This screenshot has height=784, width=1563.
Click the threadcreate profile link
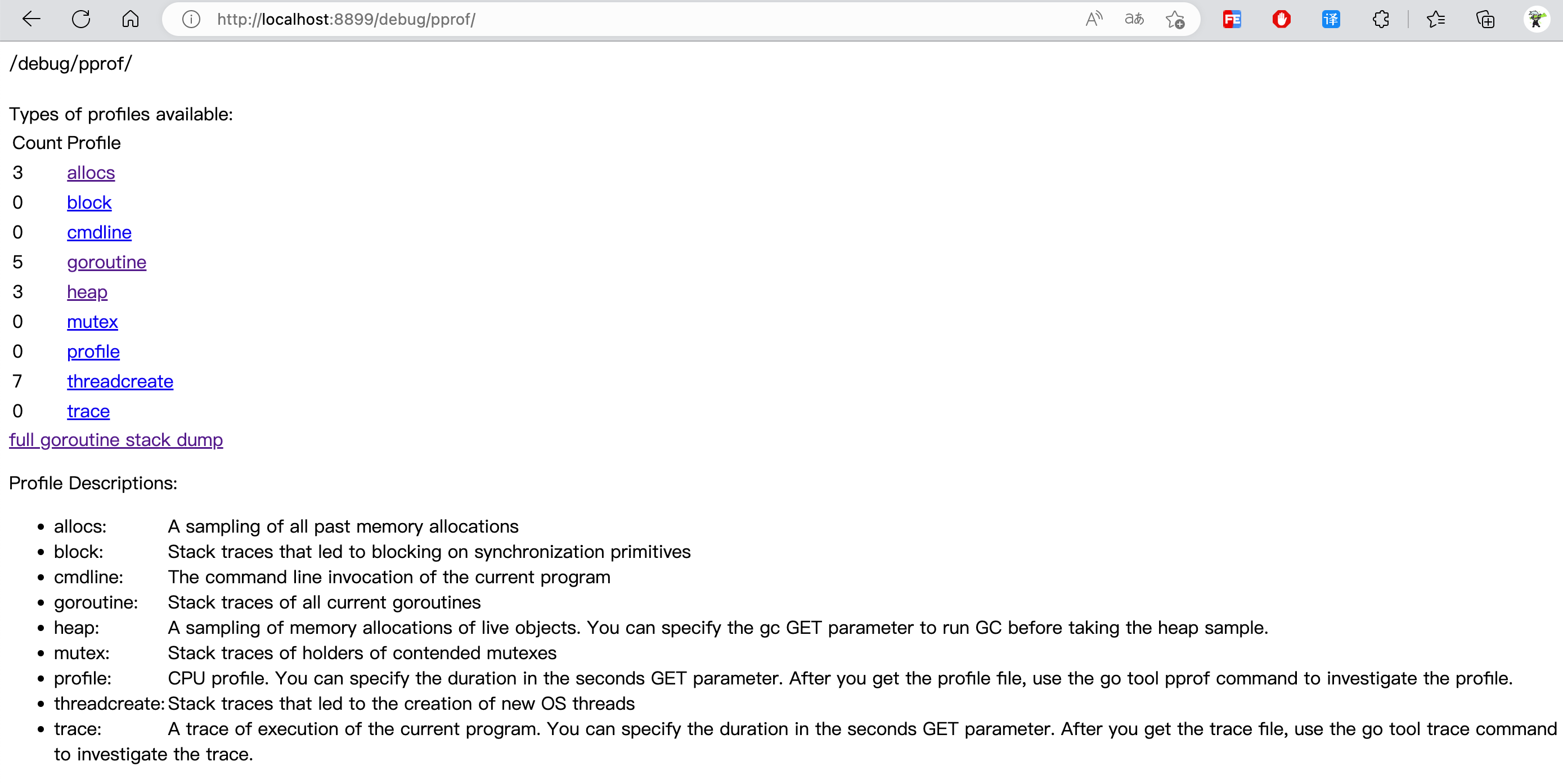pyautogui.click(x=120, y=381)
